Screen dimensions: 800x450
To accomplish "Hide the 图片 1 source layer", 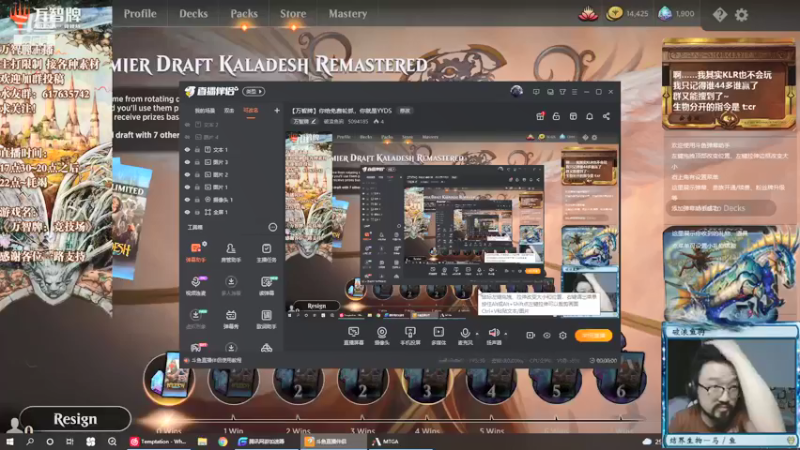I will [187, 187].
